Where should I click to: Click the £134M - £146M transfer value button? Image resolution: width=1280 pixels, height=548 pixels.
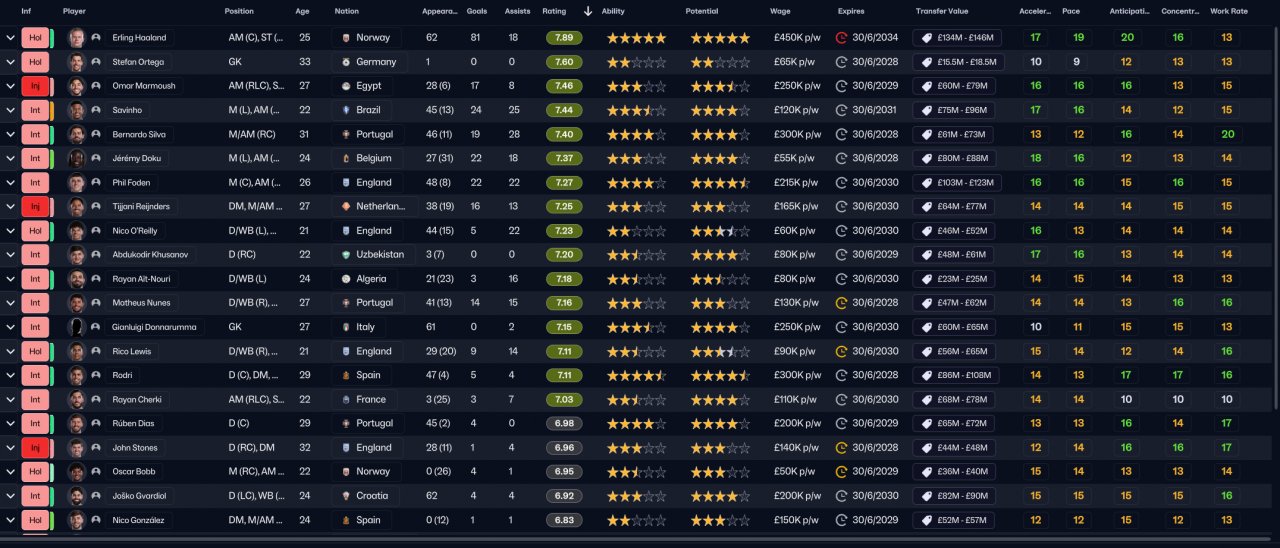click(x=957, y=38)
